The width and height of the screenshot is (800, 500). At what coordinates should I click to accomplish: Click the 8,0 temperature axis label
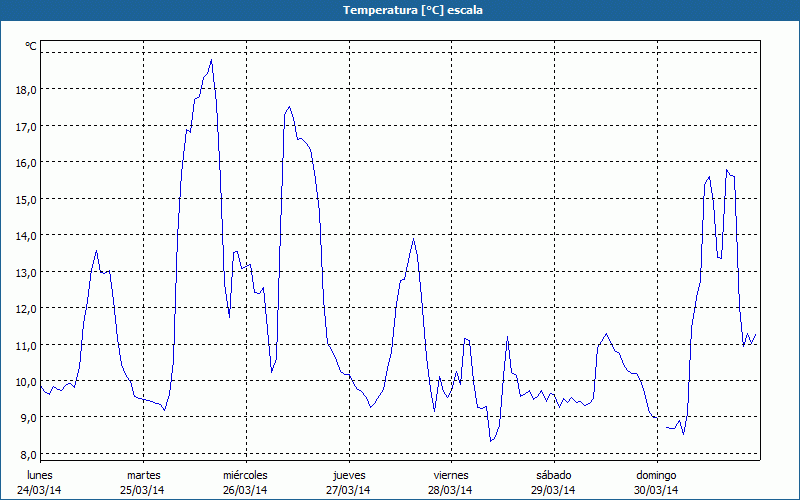pyautogui.click(x=28, y=454)
